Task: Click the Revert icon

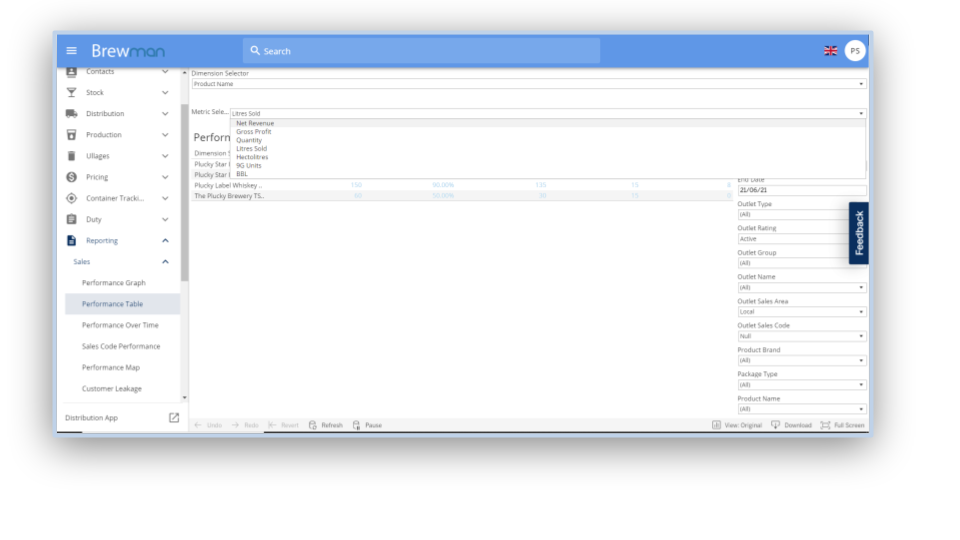Action: [x=272, y=425]
